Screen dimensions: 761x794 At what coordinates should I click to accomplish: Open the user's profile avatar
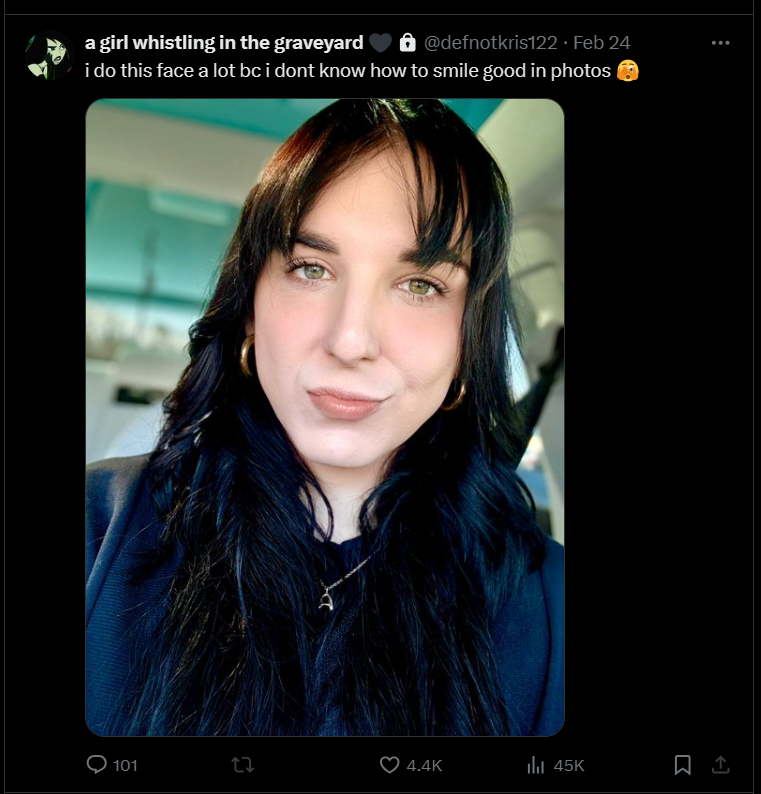(x=50, y=55)
